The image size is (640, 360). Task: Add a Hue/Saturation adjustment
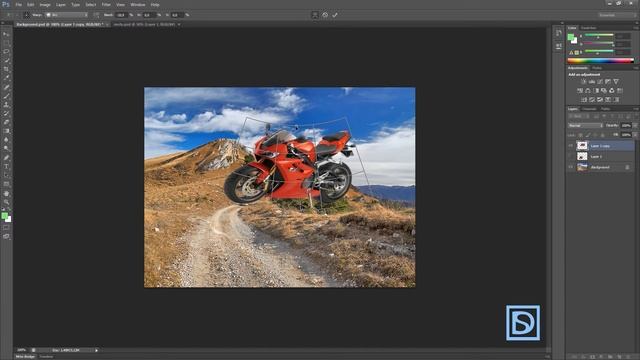(x=580, y=91)
